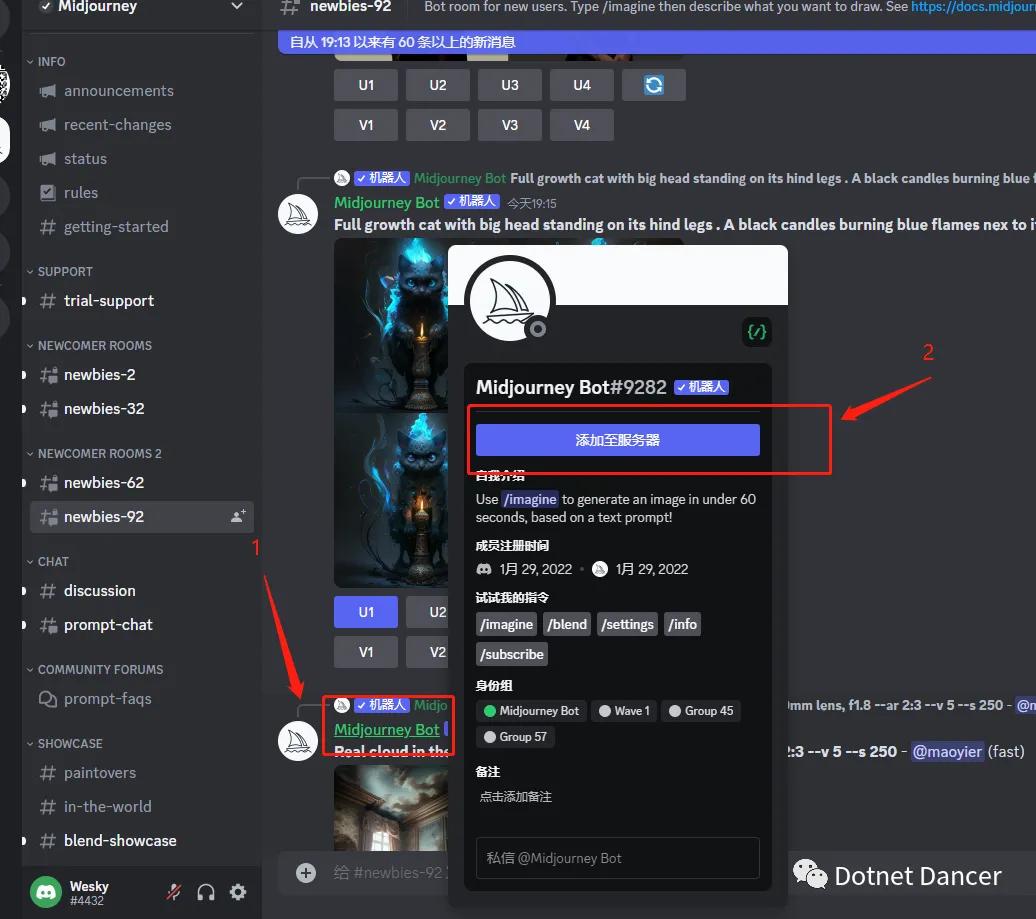Image resolution: width=1036 pixels, height=919 pixels.
Task: Click the create invite icon beside newbies-92
Action: click(238, 517)
